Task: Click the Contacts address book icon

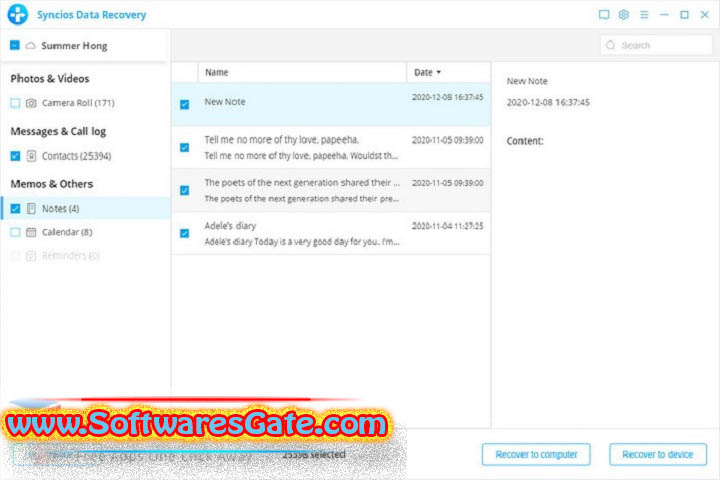Action: click(31, 156)
